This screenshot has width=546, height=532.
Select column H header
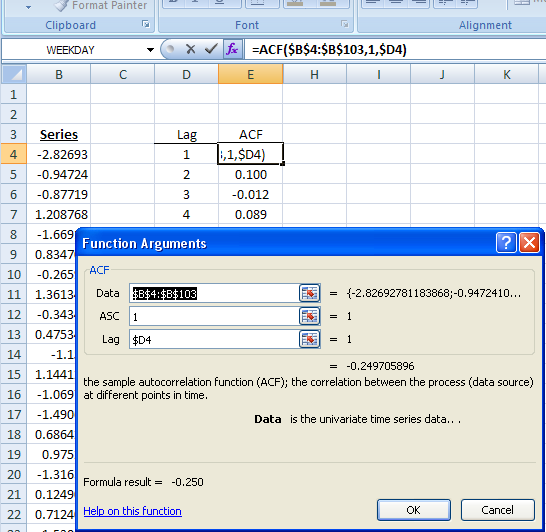(x=314, y=74)
